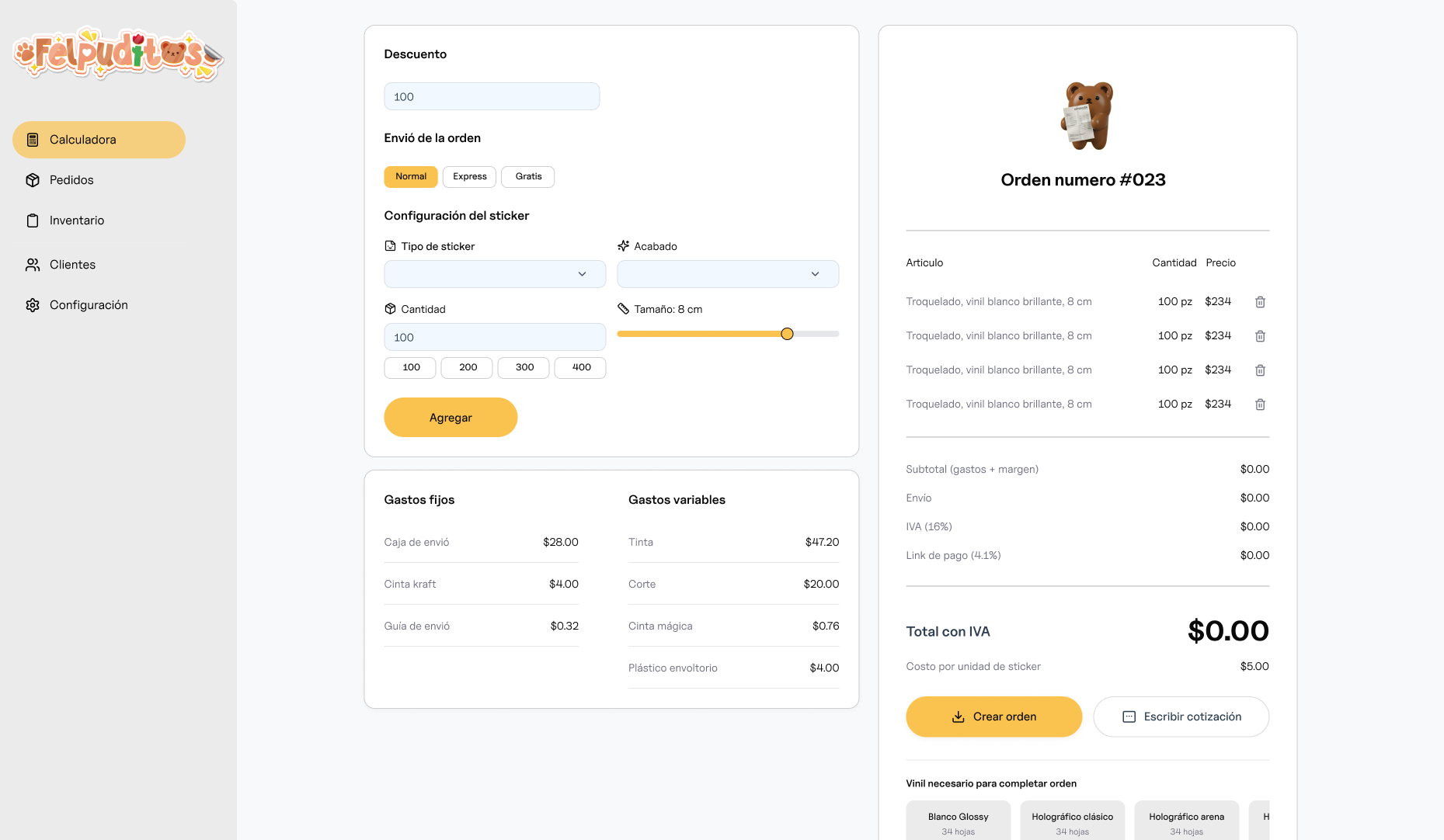Click the Tamaño ruler icon
The width and height of the screenshot is (1444, 840).
coord(623,309)
